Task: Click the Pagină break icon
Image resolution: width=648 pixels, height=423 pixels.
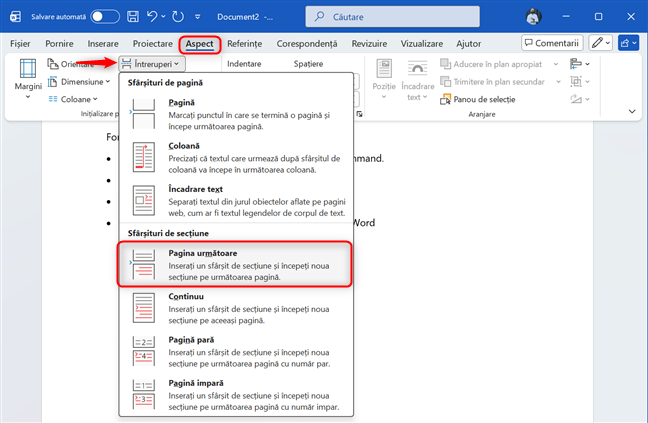Action: pyautogui.click(x=143, y=114)
